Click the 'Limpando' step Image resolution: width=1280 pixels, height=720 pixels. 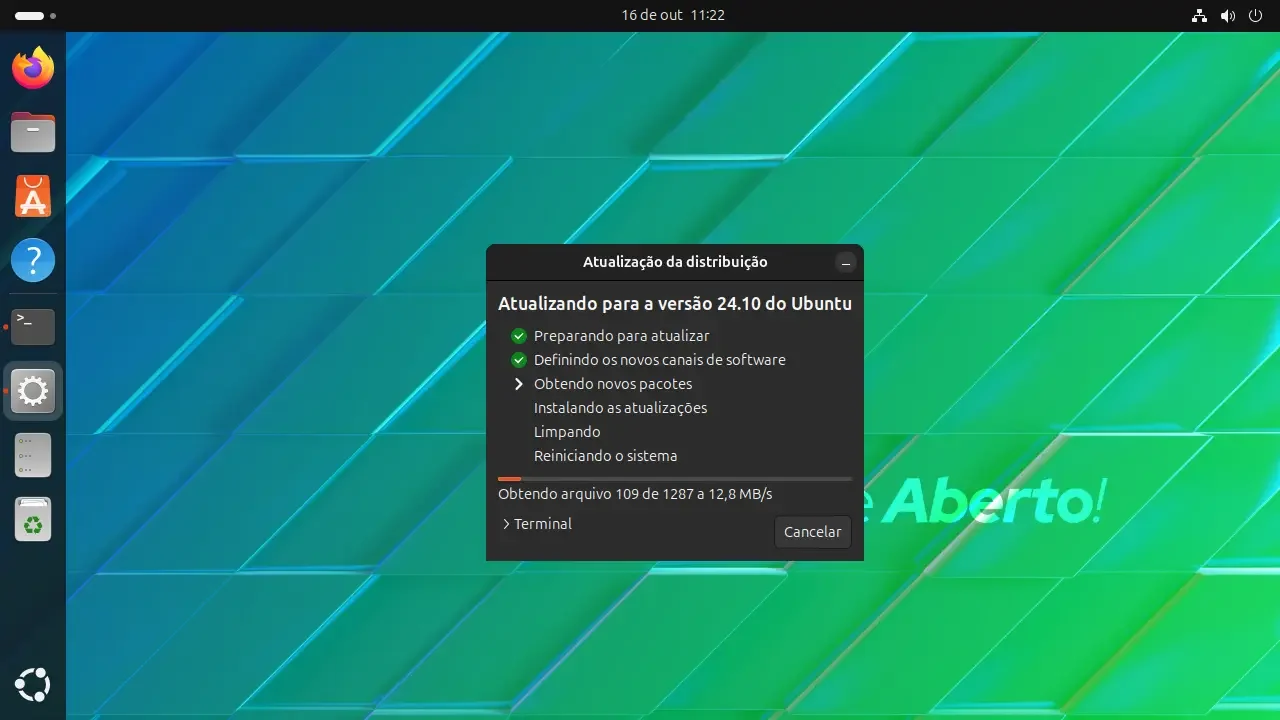click(567, 432)
